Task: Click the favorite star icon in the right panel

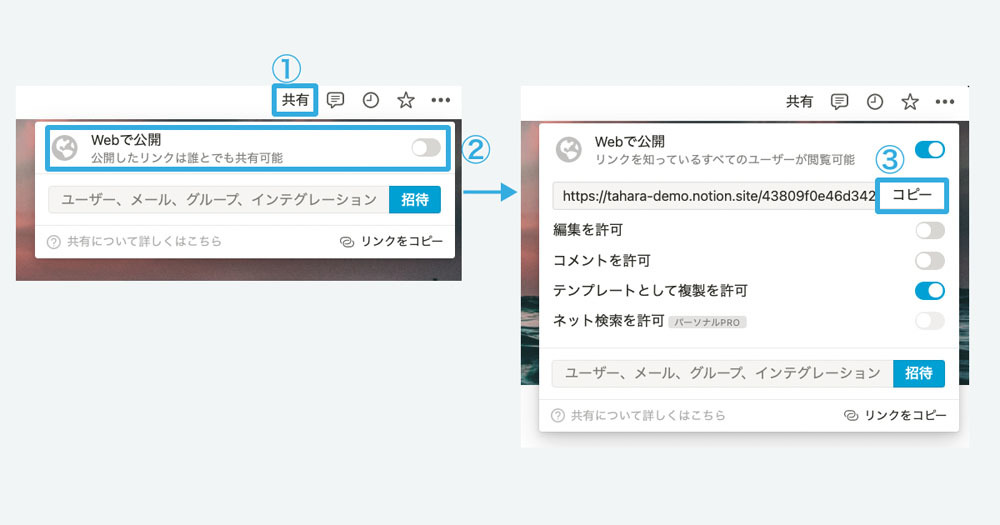Action: point(909,101)
